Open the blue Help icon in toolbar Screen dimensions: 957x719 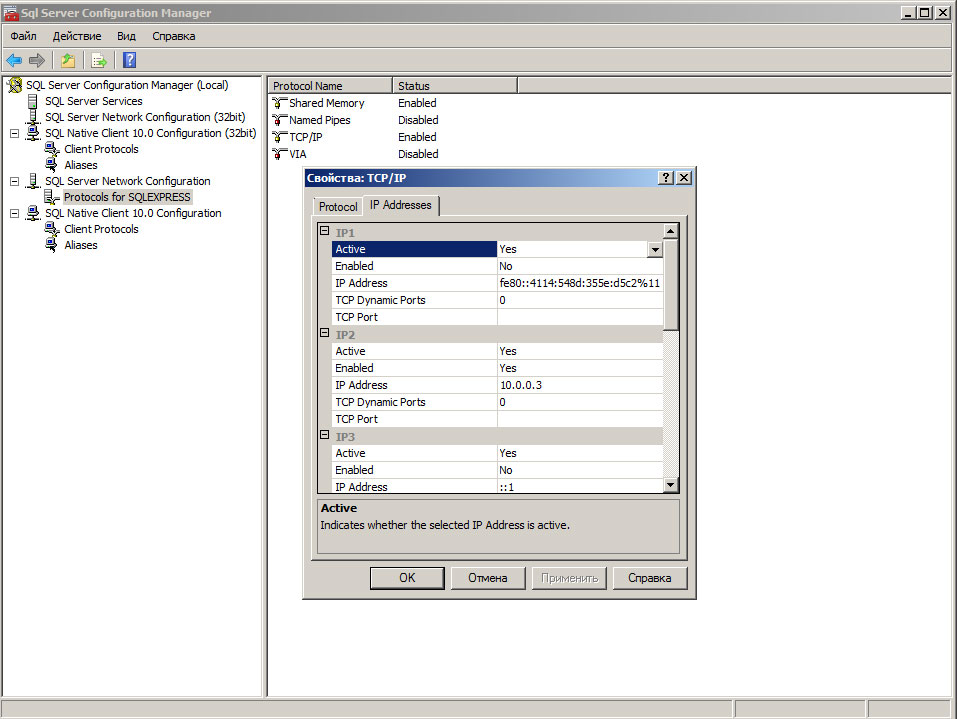(129, 60)
